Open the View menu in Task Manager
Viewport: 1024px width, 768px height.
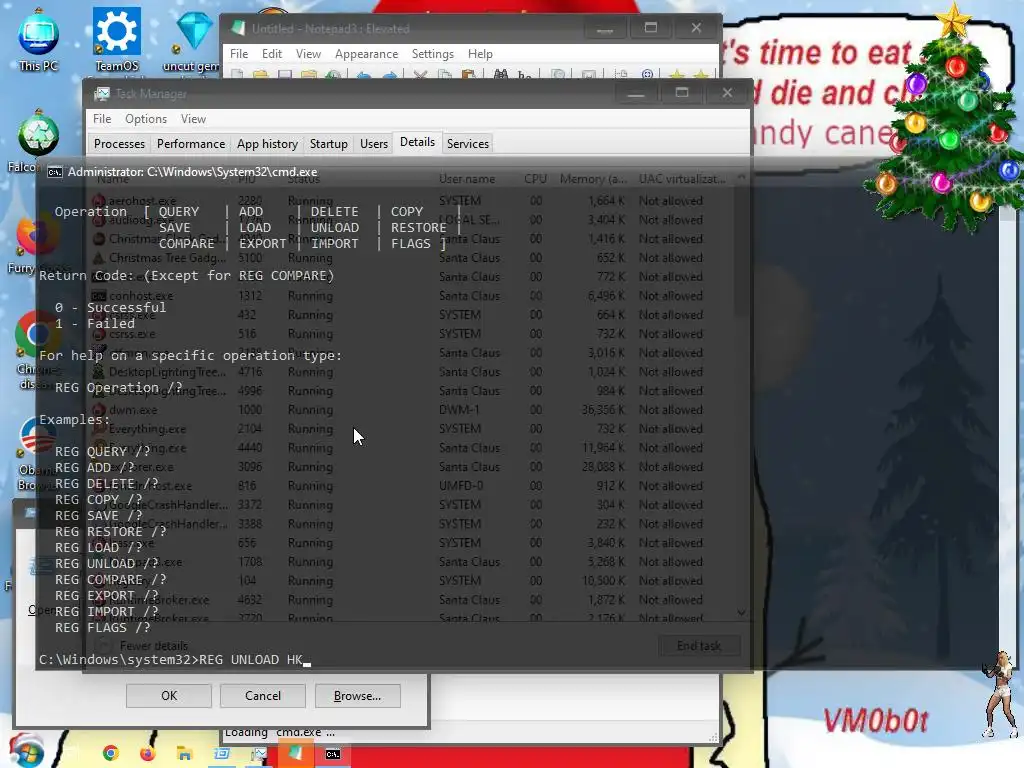[x=193, y=119]
